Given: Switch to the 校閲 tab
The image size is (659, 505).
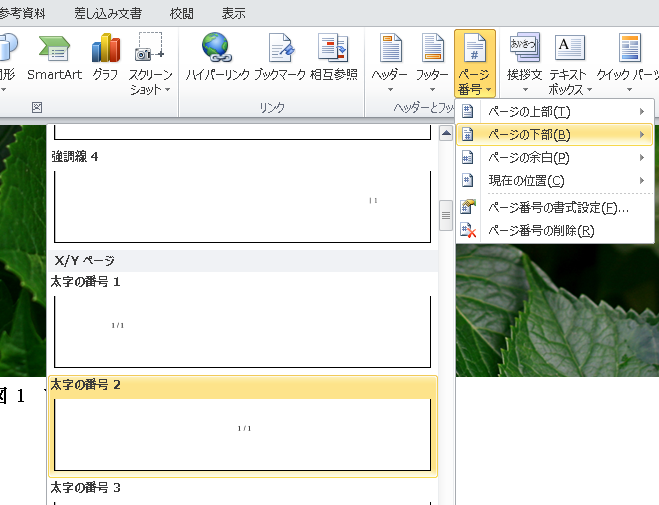Looking at the screenshot, I should pos(182,13).
